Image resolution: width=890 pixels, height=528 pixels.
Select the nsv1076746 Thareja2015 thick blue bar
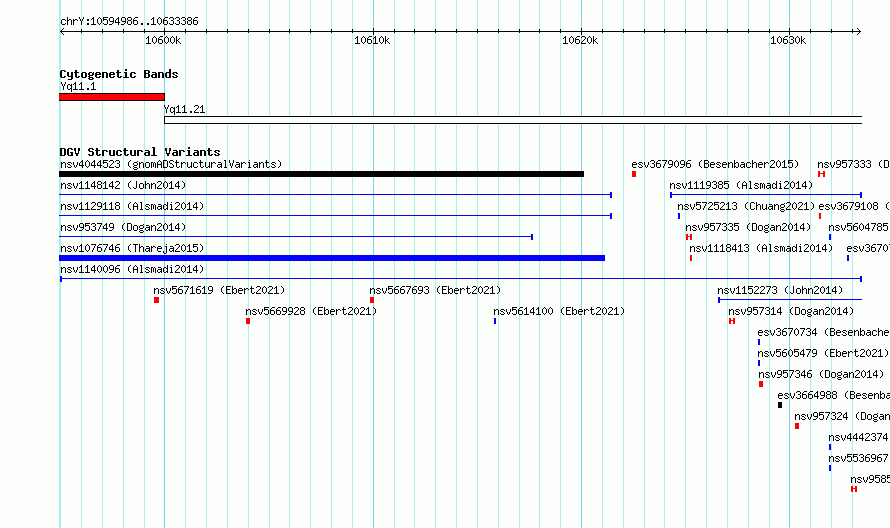[332, 258]
